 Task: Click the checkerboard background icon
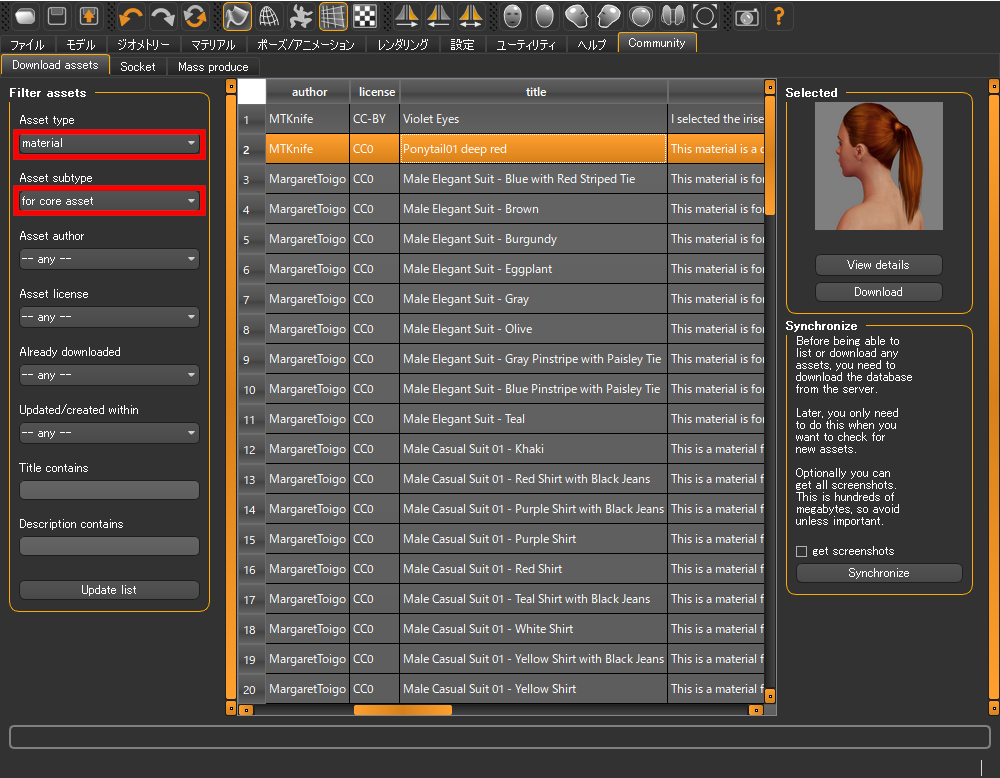(x=363, y=16)
